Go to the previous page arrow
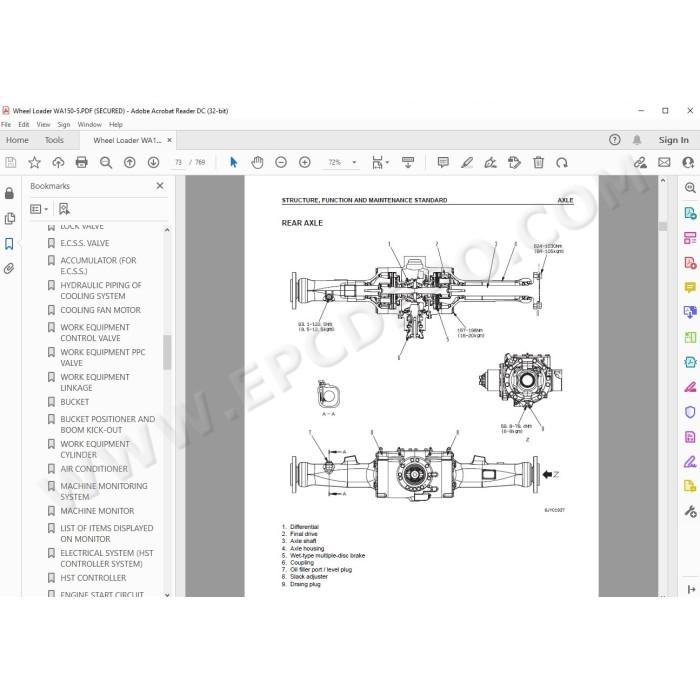 (129, 162)
